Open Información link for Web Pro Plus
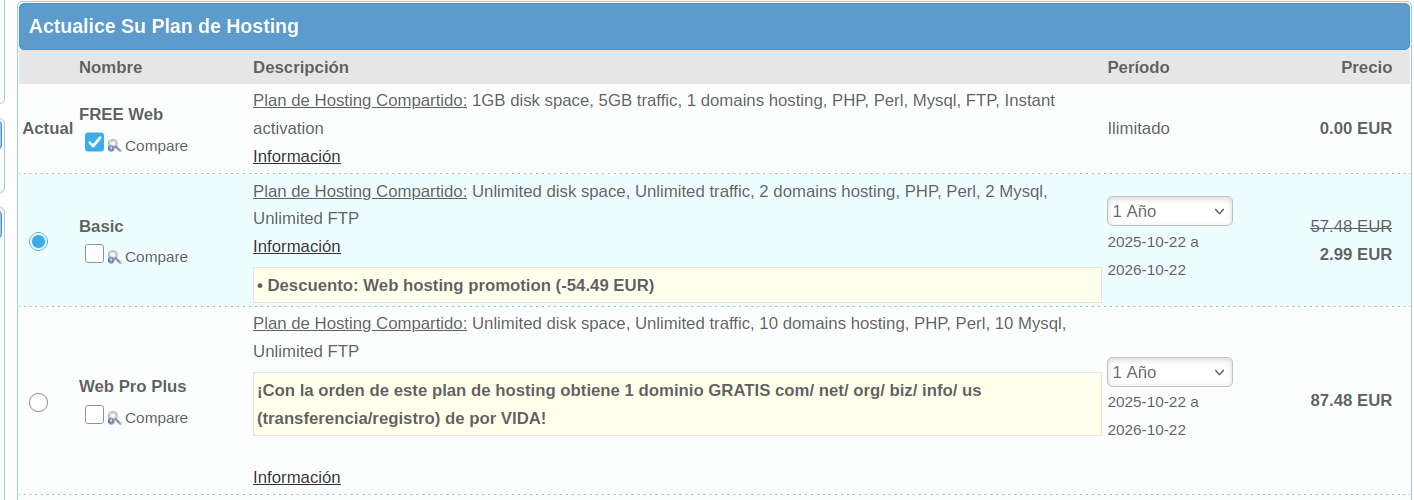The height and width of the screenshot is (500, 1414). 296,477
